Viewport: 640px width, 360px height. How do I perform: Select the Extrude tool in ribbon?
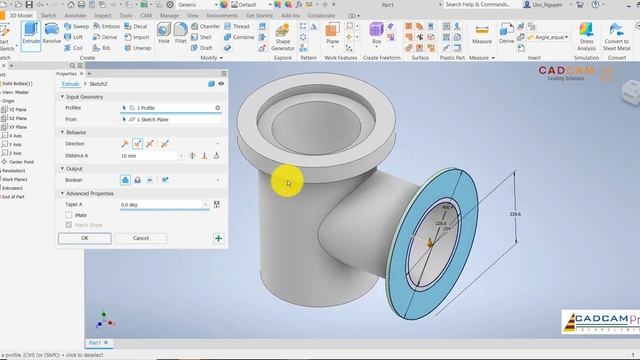coord(31,34)
